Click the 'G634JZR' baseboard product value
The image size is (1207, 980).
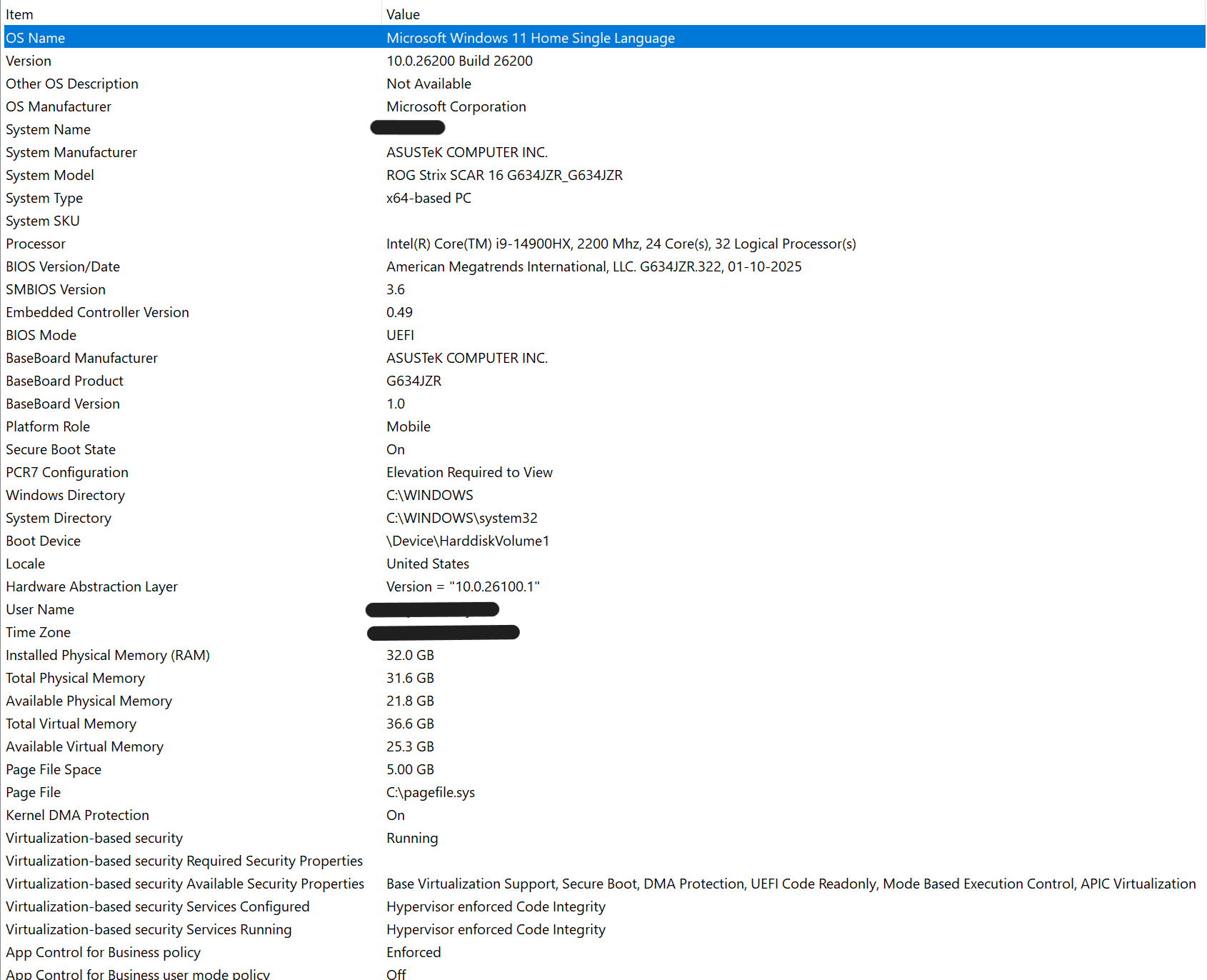[x=414, y=381]
